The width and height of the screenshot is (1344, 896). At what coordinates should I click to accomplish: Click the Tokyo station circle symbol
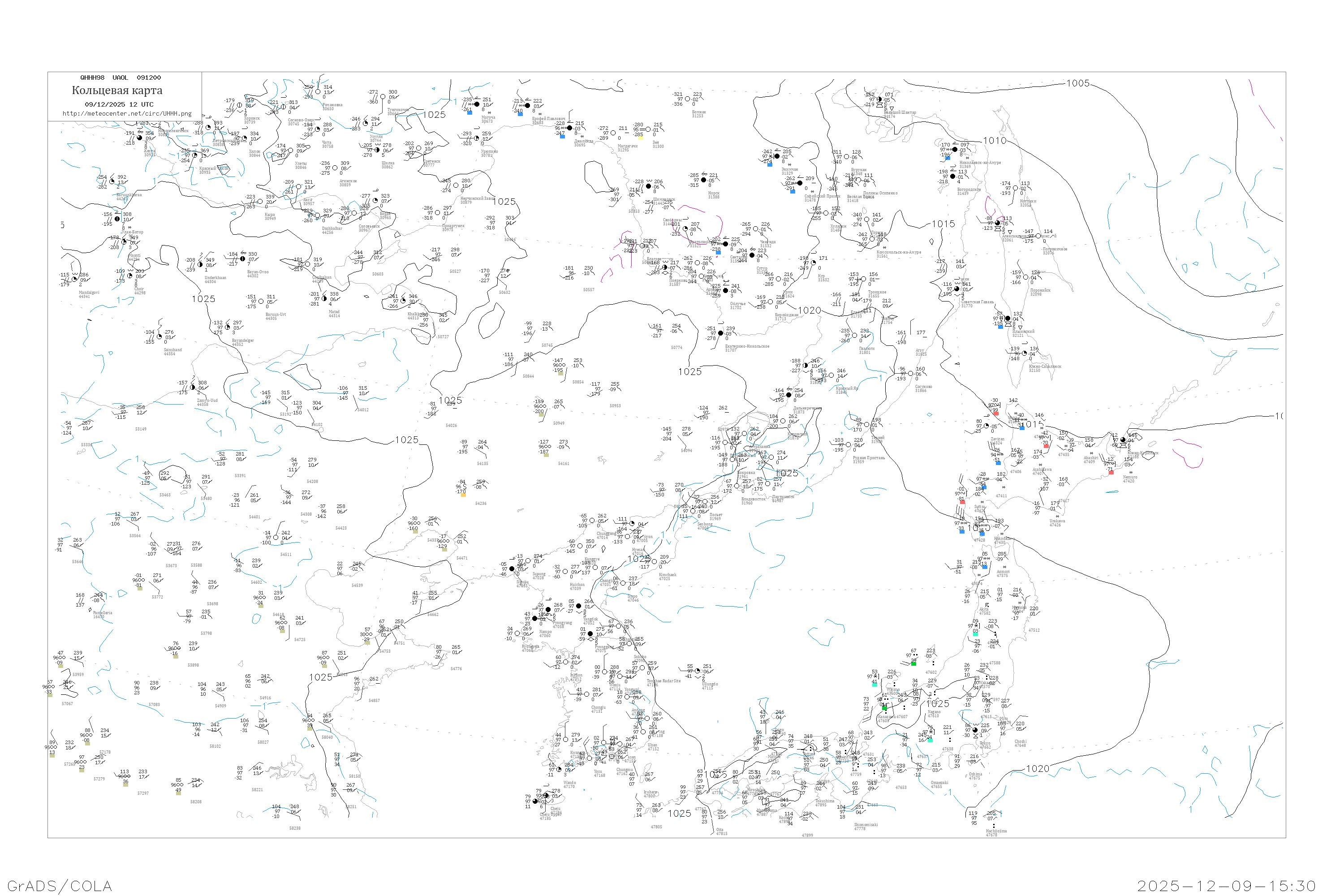click(x=975, y=730)
